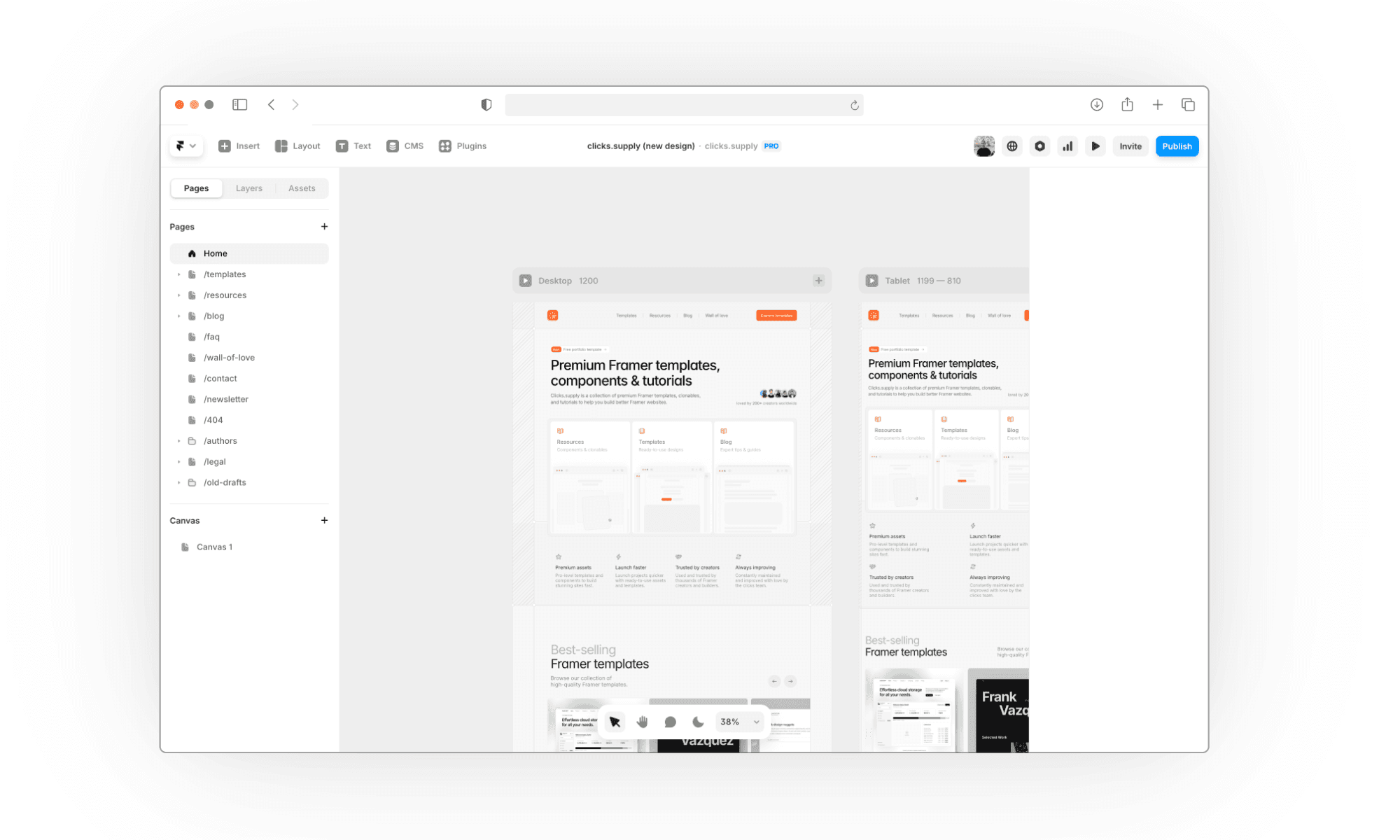Toggle browser sidebar panel
Viewport: 1400px width, 840px height.
point(240,105)
